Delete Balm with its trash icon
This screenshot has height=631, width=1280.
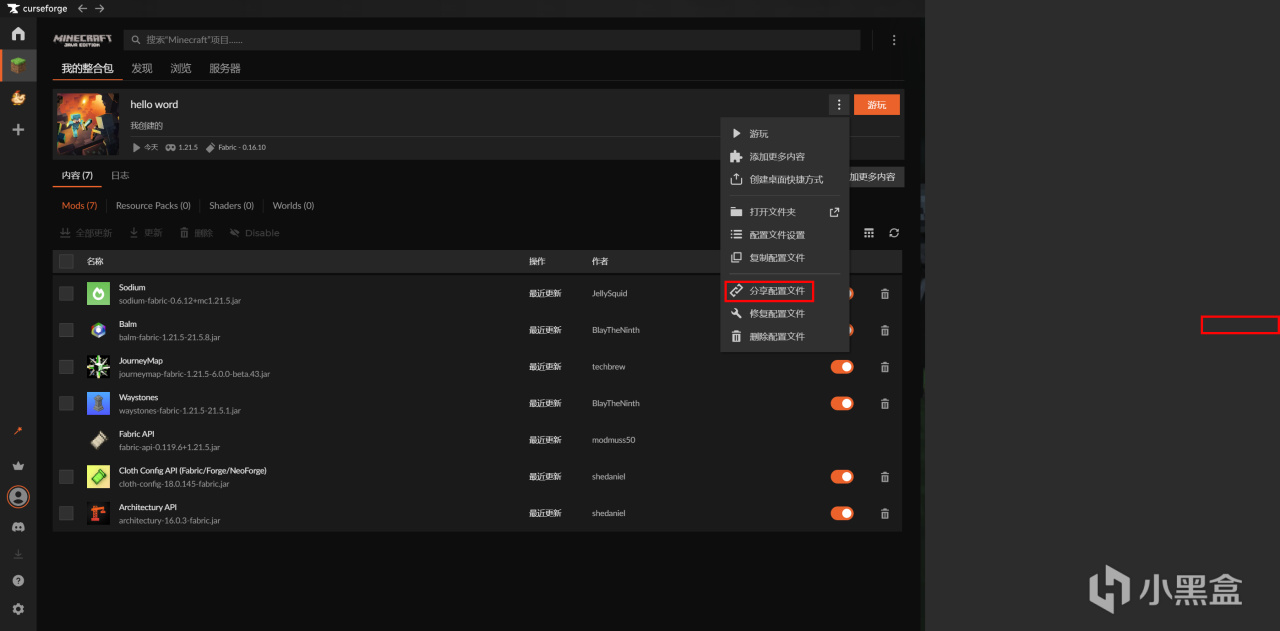884,330
